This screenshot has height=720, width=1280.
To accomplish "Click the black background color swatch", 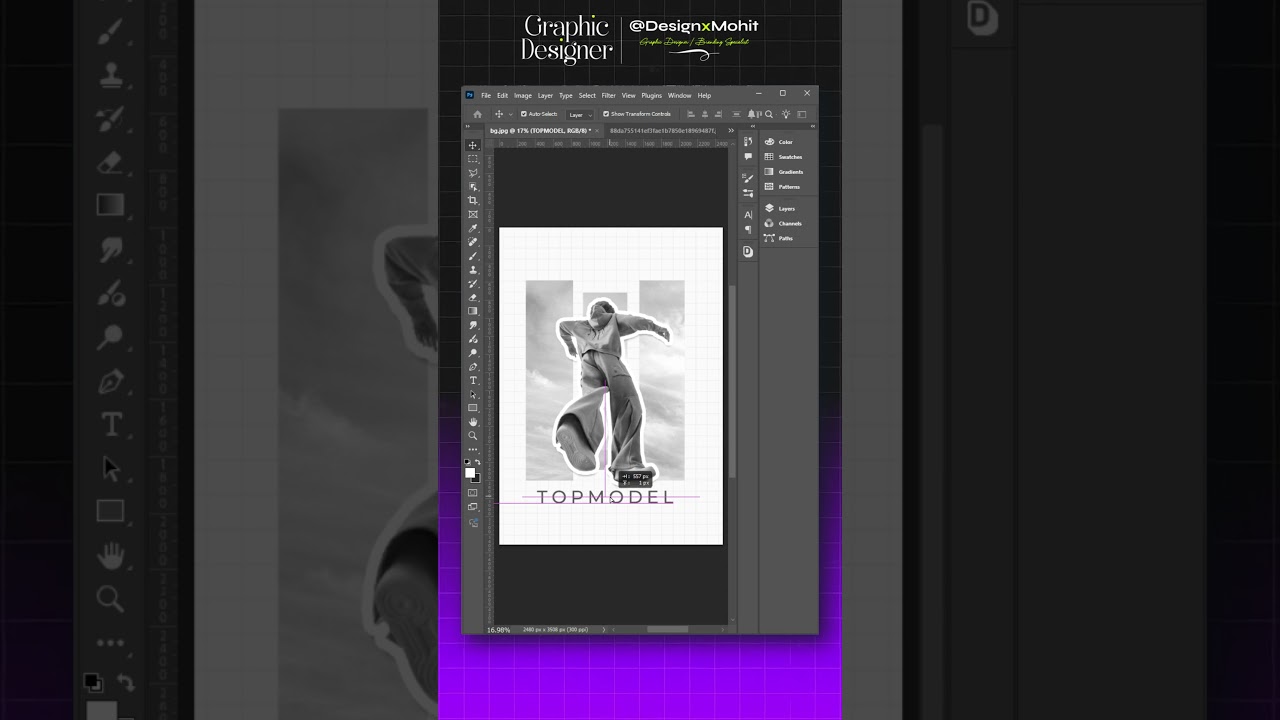I will [478, 480].
